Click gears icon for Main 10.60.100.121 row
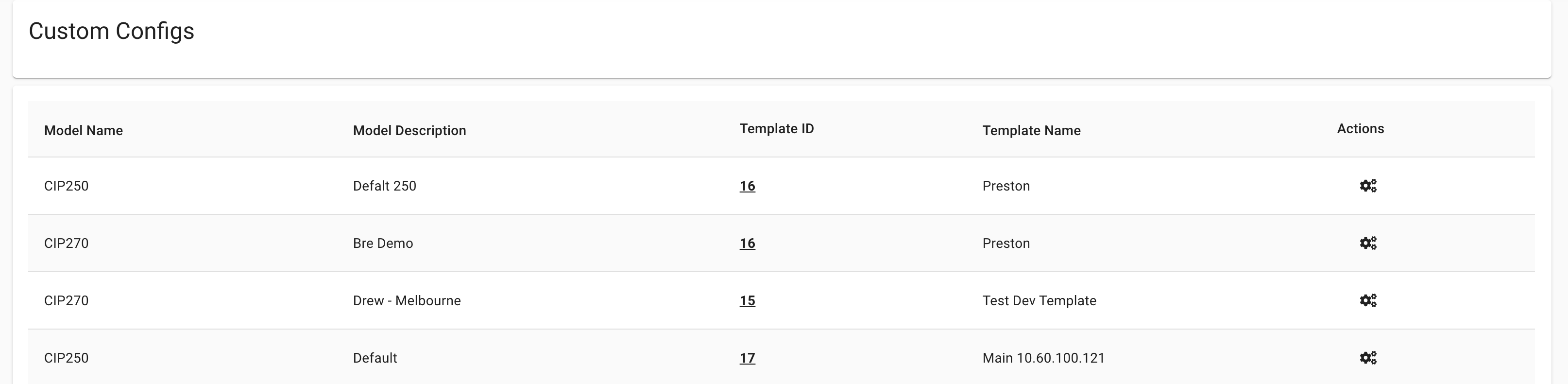The height and width of the screenshot is (384, 1568). click(1368, 358)
